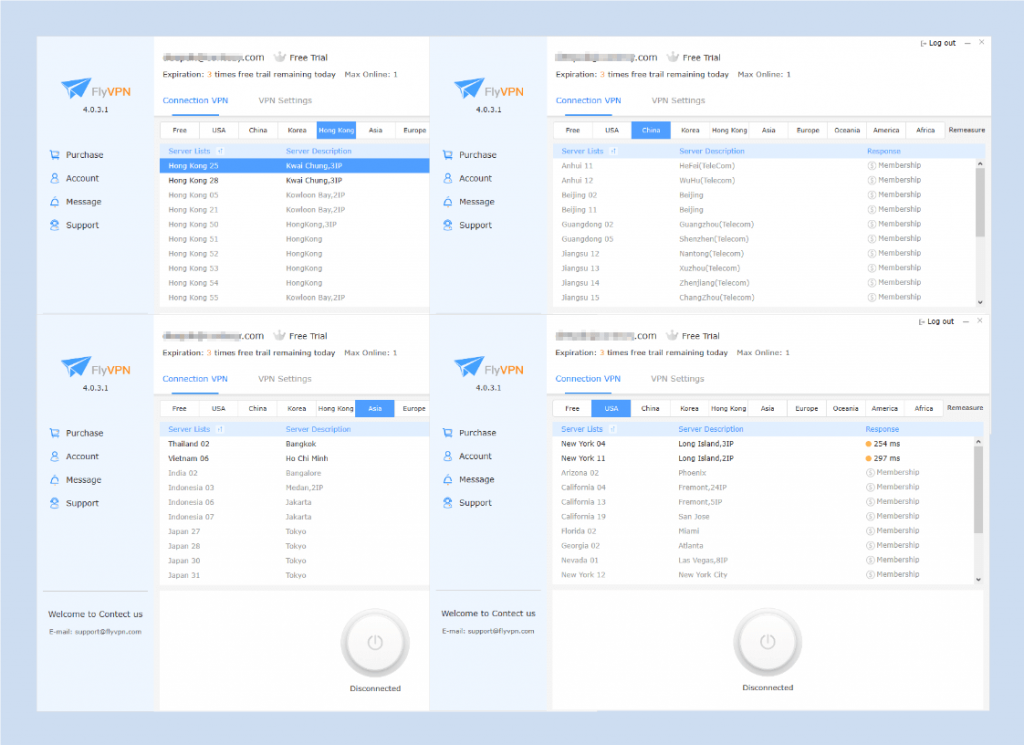Image resolution: width=1024 pixels, height=745 pixels.
Task: Select the Florida 02 Miami server
Action: click(x=763, y=531)
